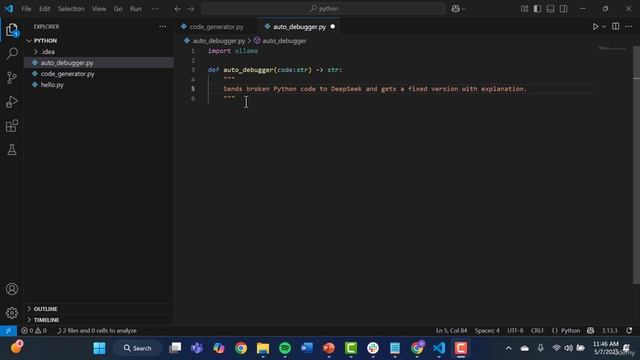This screenshot has height=360, width=640.
Task: Click the python command center search box
Action: (x=323, y=9)
